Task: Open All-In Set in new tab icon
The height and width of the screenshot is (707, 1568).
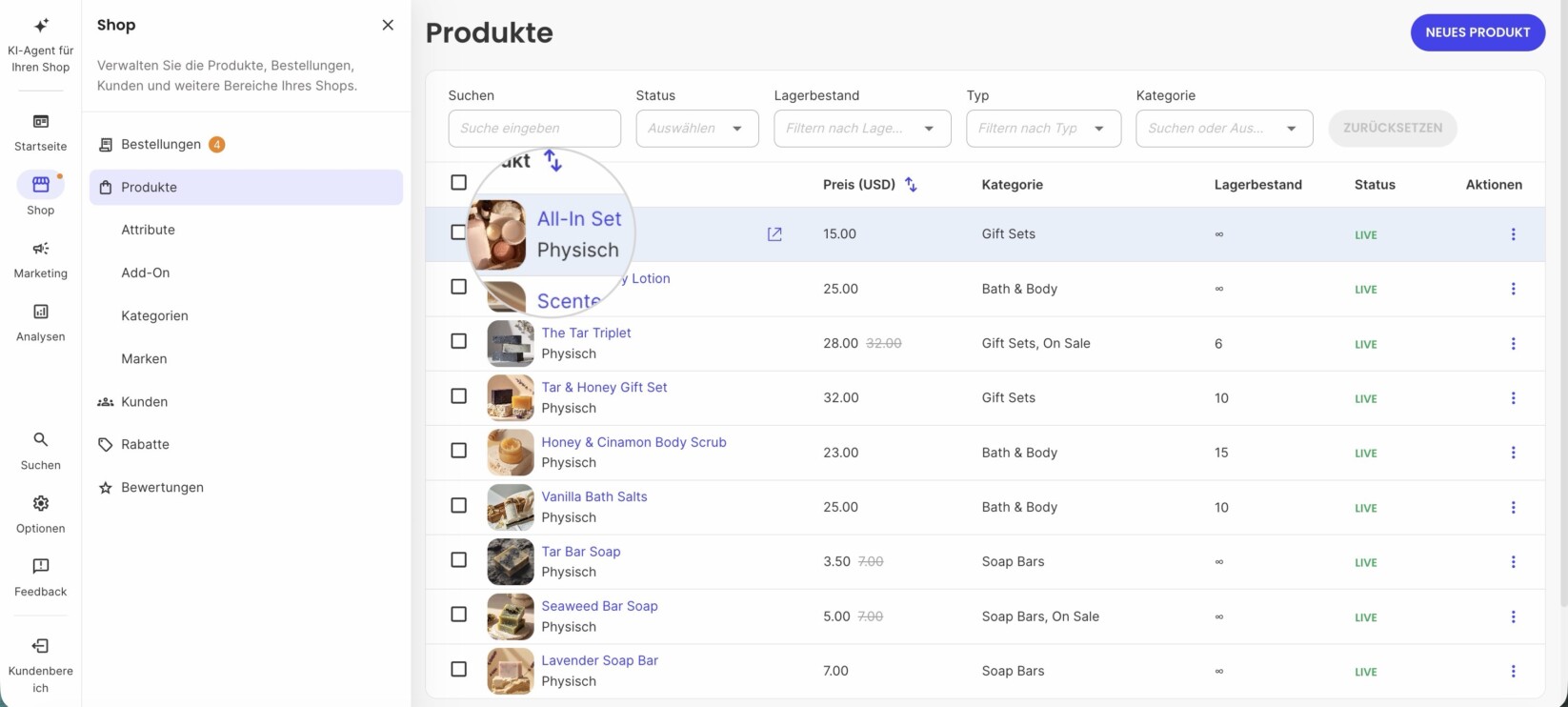Action: click(x=774, y=234)
